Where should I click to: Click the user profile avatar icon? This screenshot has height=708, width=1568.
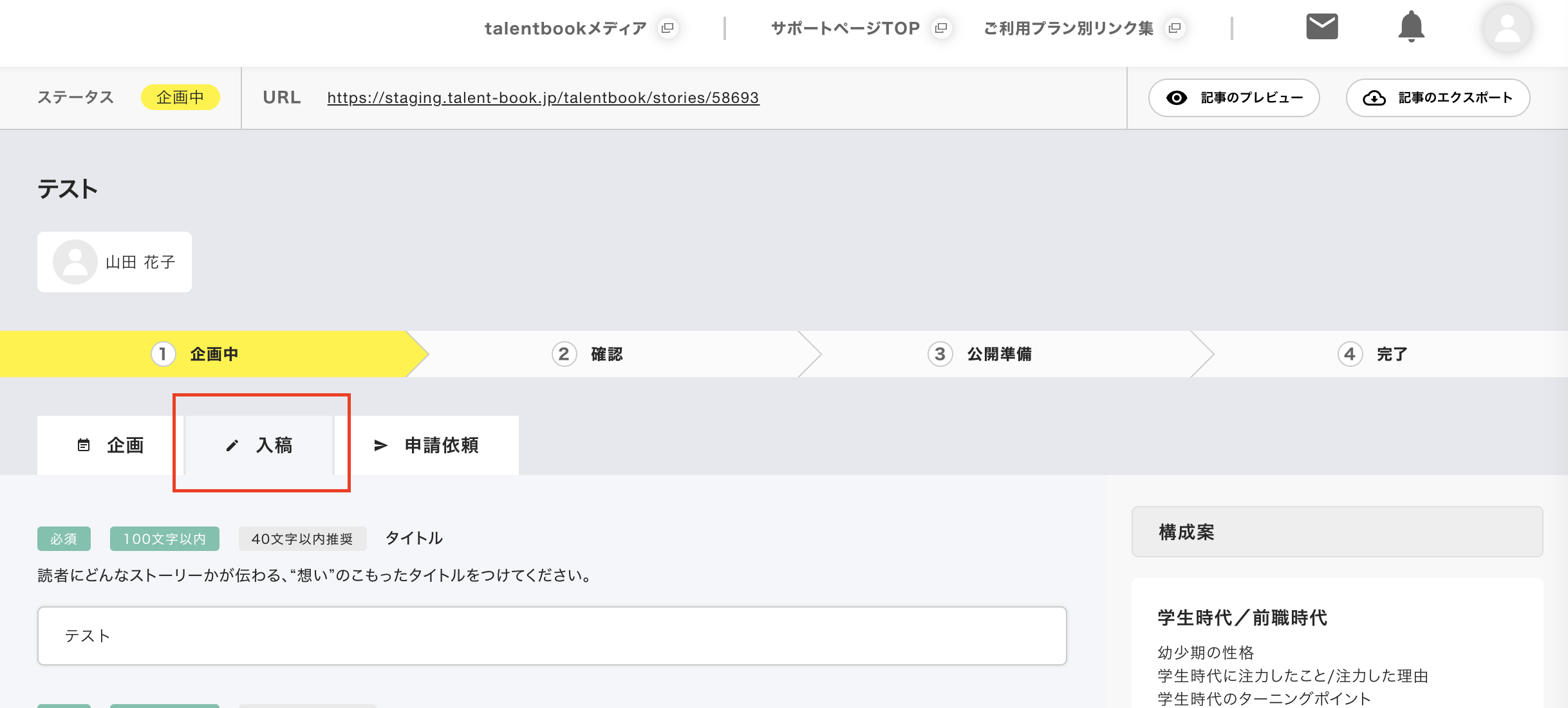[1506, 28]
